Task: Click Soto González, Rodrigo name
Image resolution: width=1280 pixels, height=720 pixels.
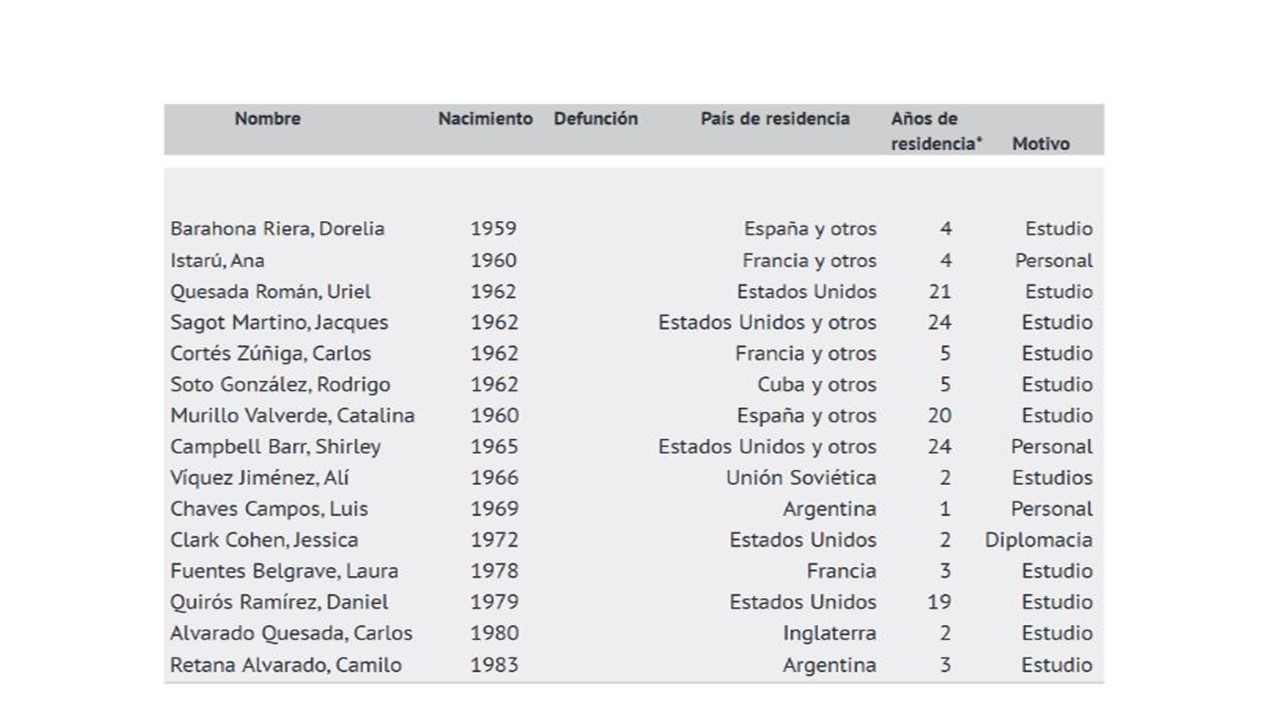Action: tap(280, 384)
